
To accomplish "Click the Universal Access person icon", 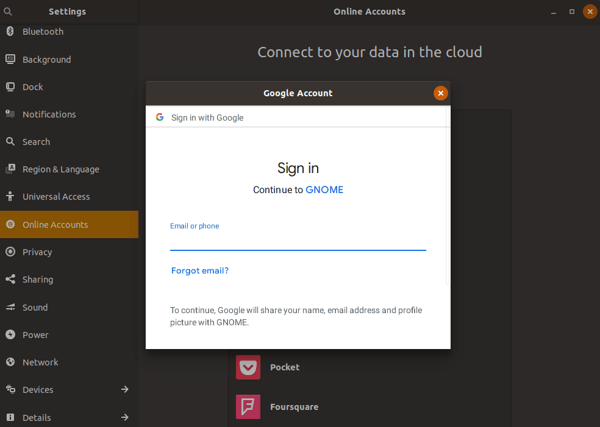I will (10, 196).
